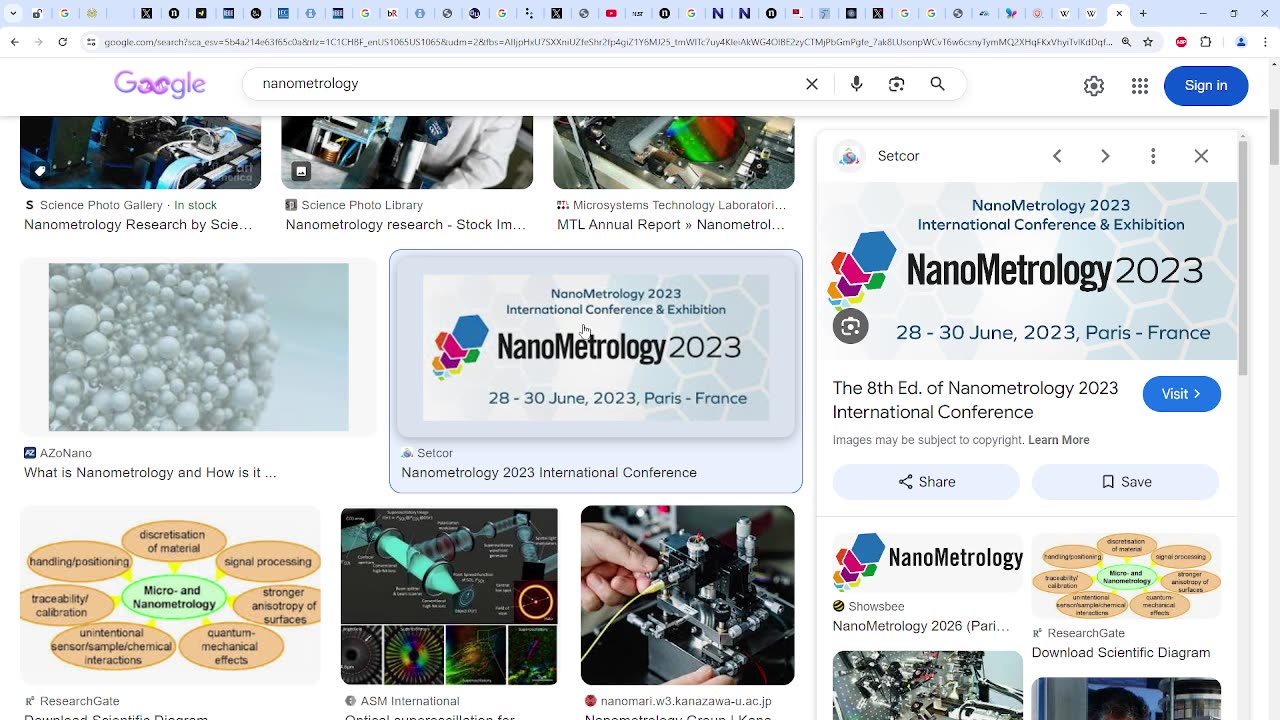Open Google apps grid
Viewport: 1280px width, 720px height.
tap(1140, 86)
